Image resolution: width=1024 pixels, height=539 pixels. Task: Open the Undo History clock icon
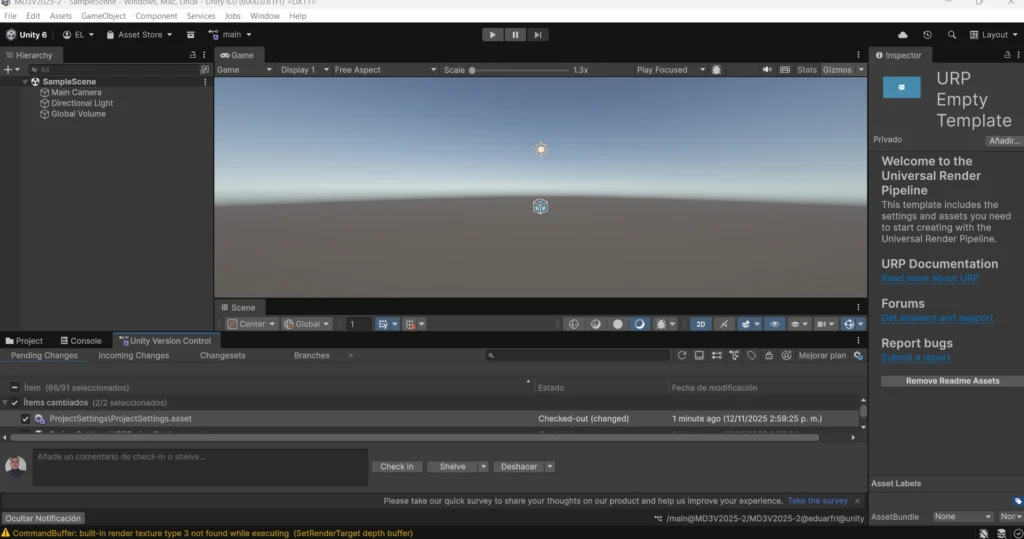(927, 35)
